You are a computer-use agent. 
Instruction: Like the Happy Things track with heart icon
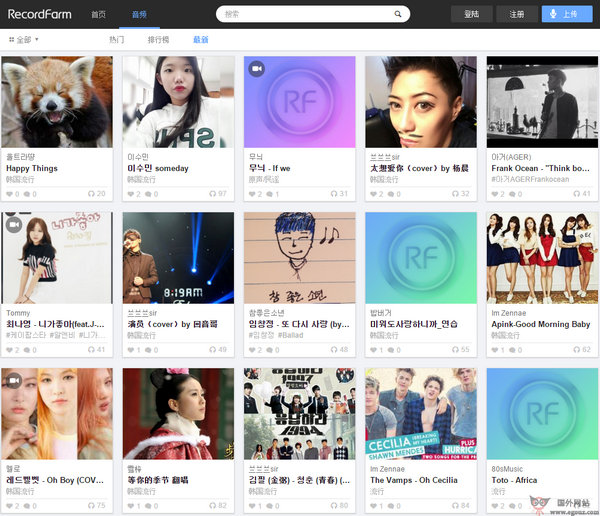[10, 193]
